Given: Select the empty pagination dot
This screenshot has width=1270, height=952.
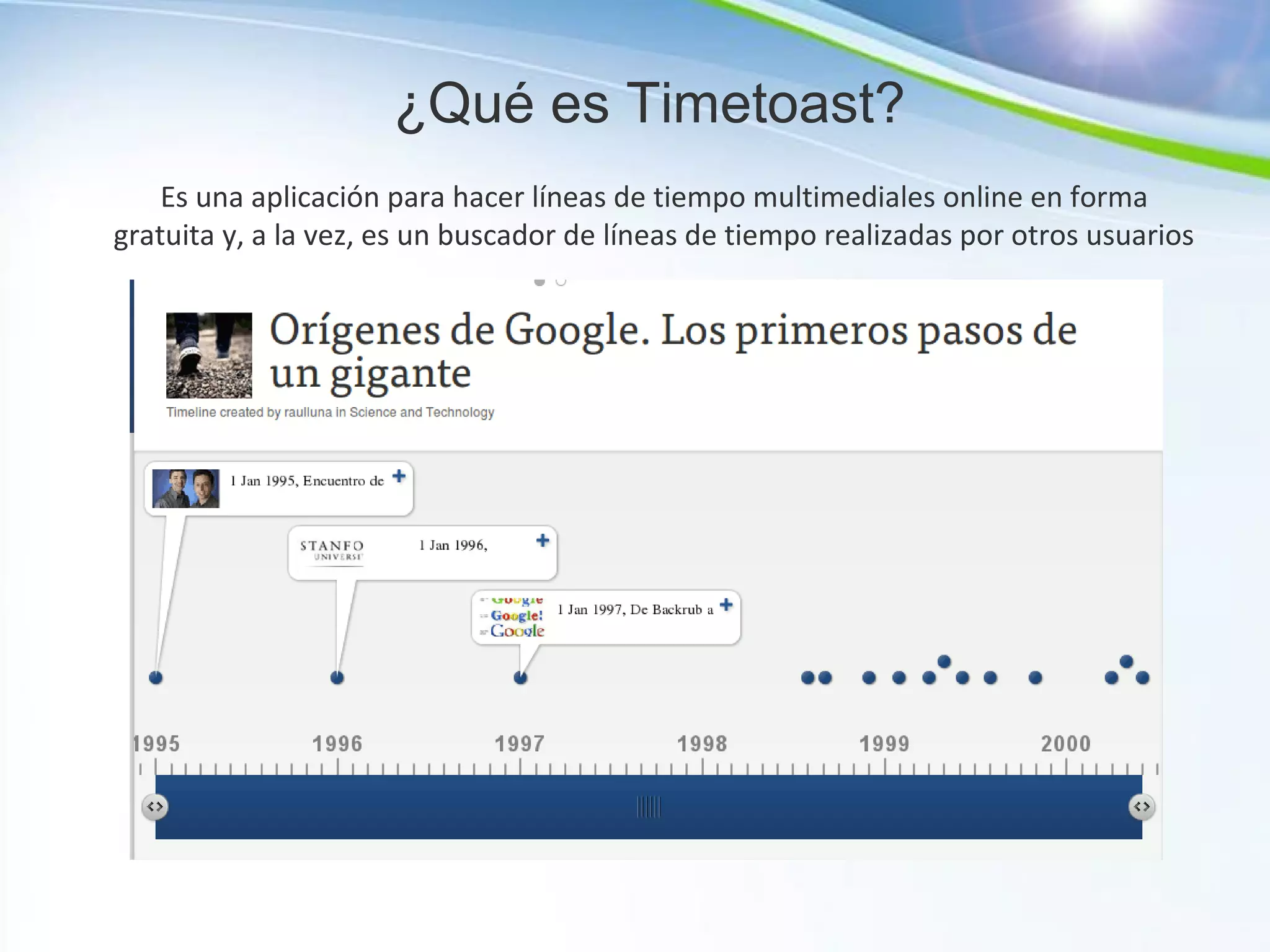Looking at the screenshot, I should pos(561,282).
